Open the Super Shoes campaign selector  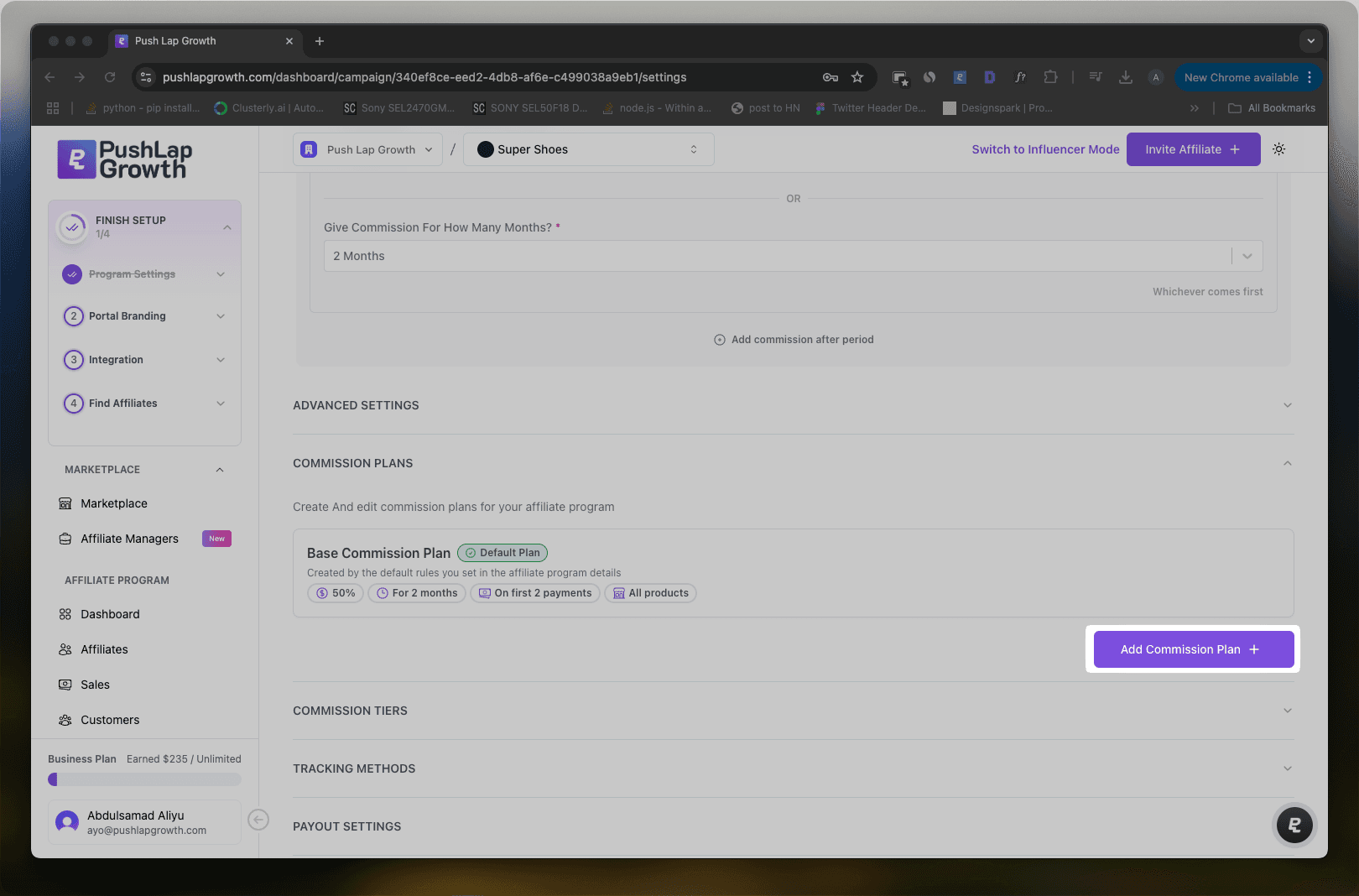(x=588, y=149)
